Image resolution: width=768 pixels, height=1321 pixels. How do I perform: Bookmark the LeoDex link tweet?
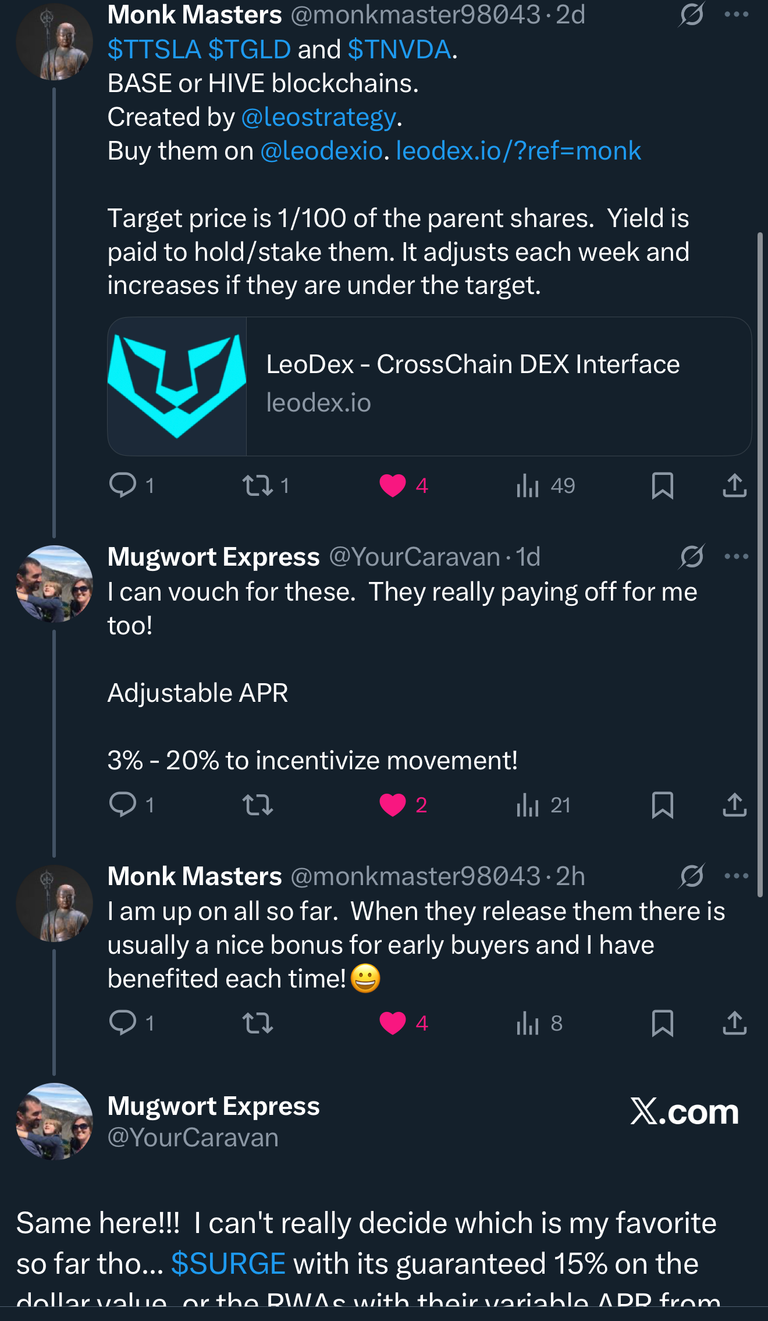pyautogui.click(x=662, y=486)
